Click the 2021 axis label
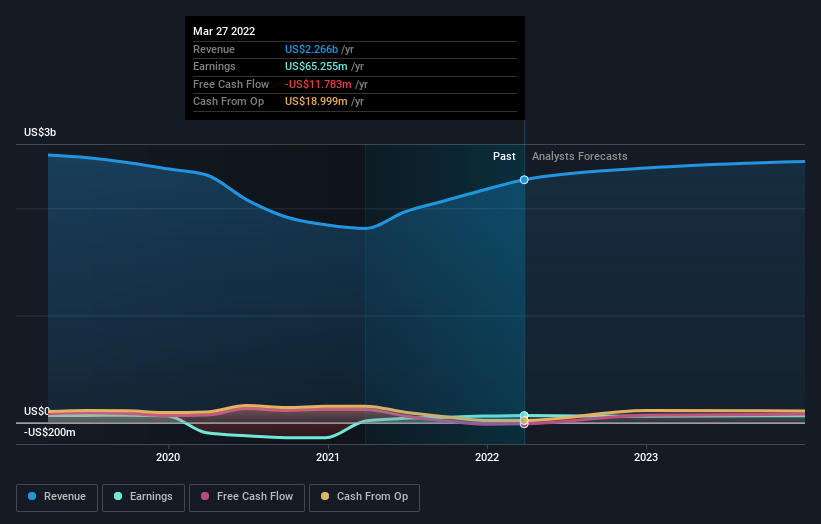This screenshot has width=821, height=524. click(328, 458)
